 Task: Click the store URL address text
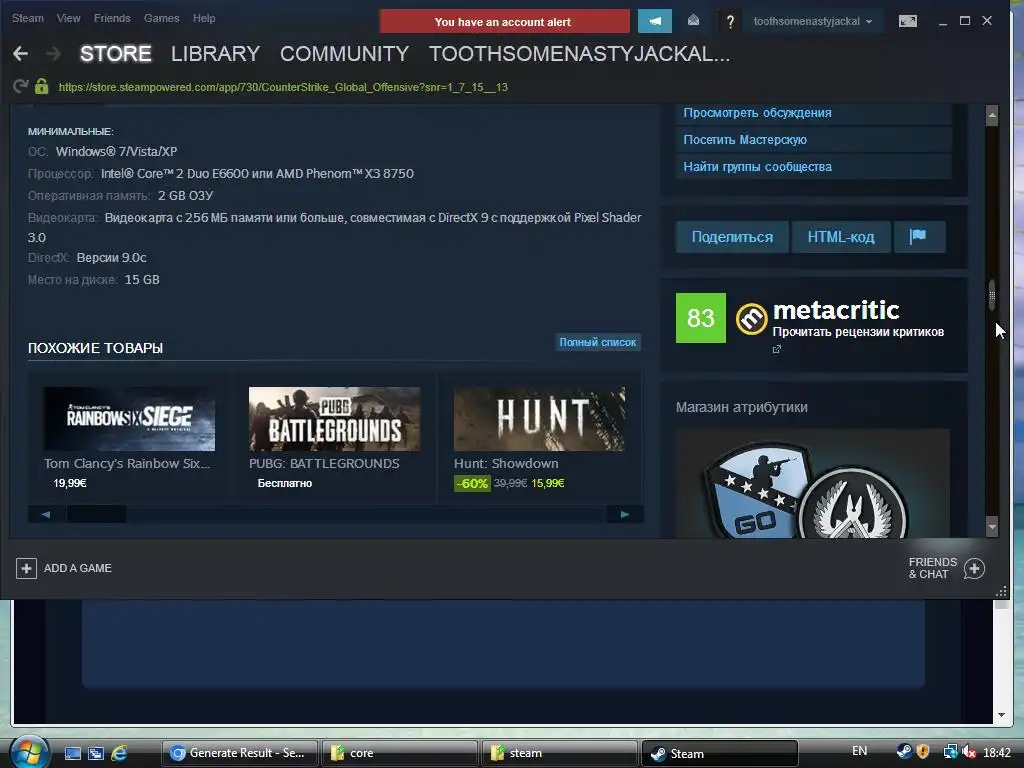click(x=283, y=87)
